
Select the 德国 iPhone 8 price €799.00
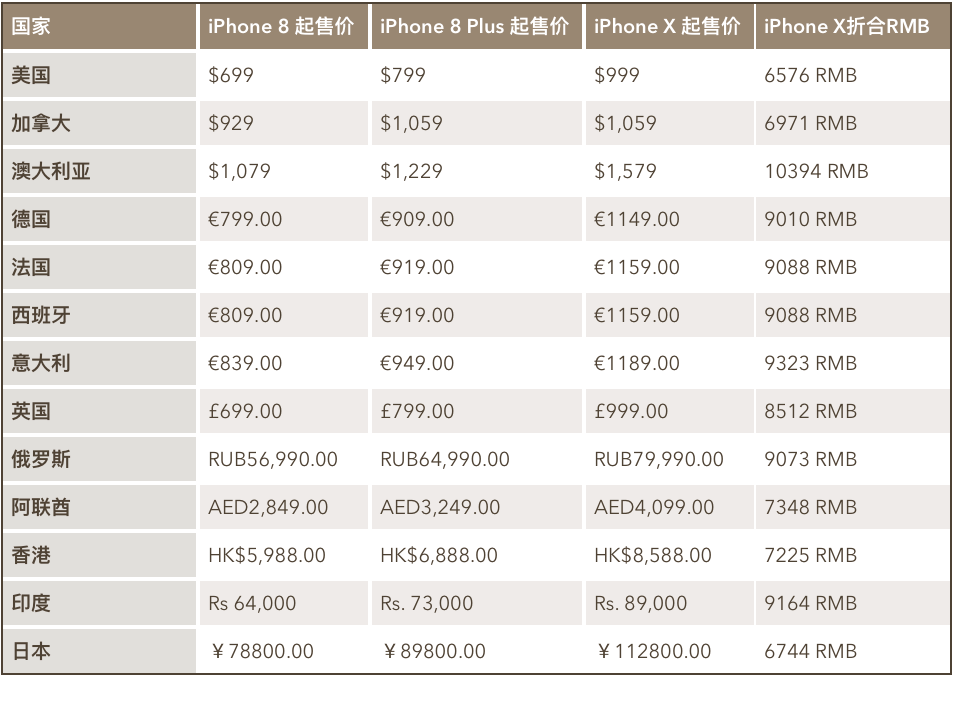(245, 219)
